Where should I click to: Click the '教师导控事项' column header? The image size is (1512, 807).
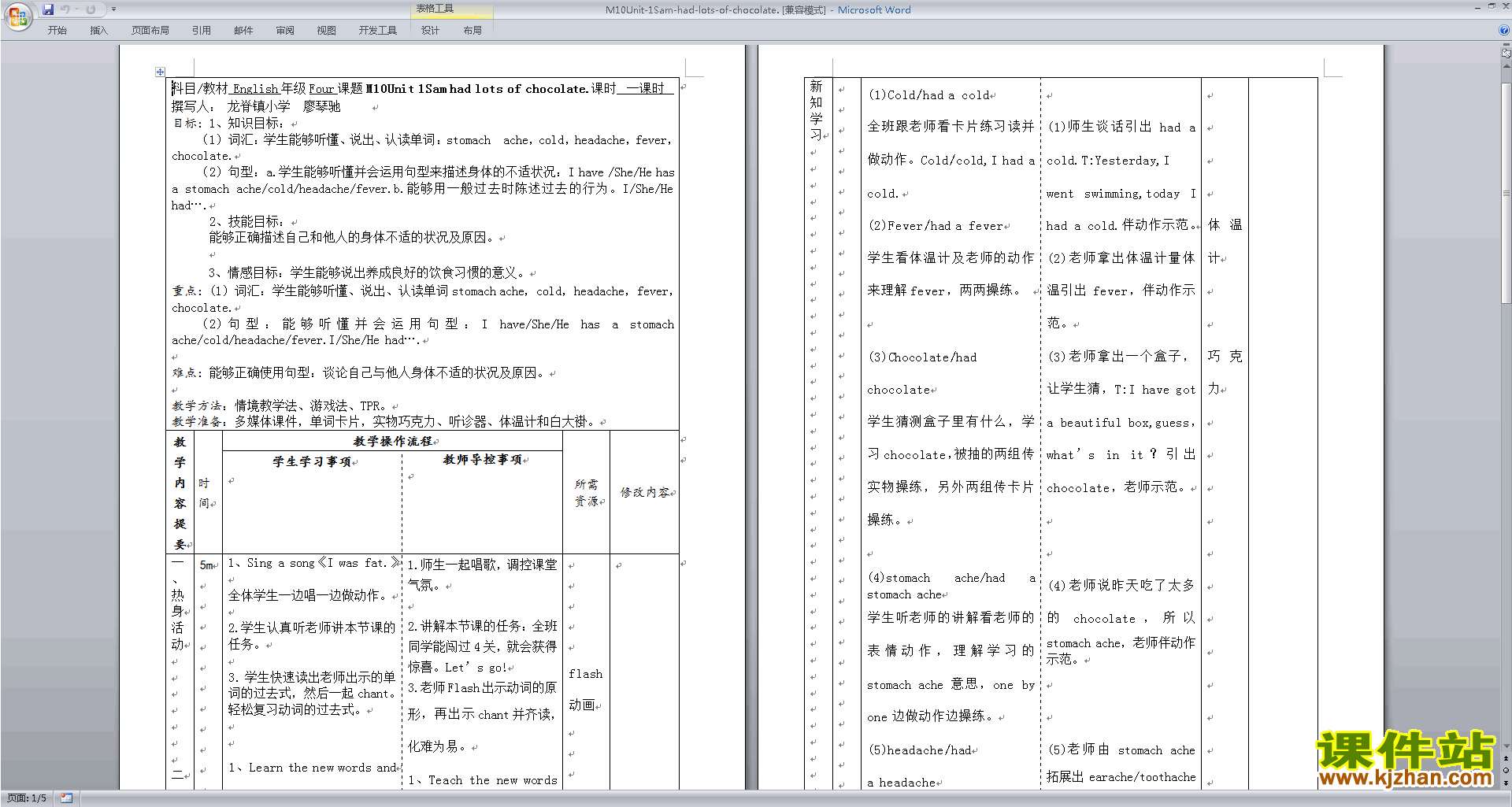click(x=483, y=460)
